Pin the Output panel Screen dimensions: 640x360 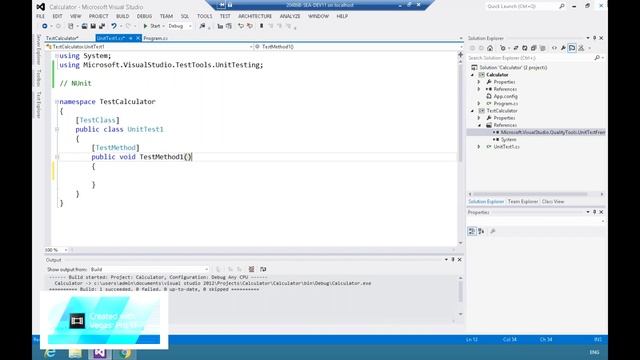pyautogui.click(x=453, y=260)
